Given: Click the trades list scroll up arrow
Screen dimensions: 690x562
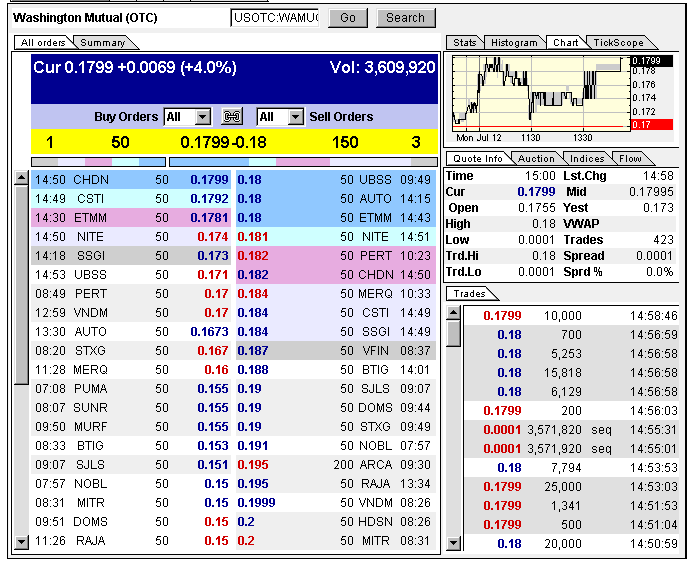Looking at the screenshot, I should point(454,314).
